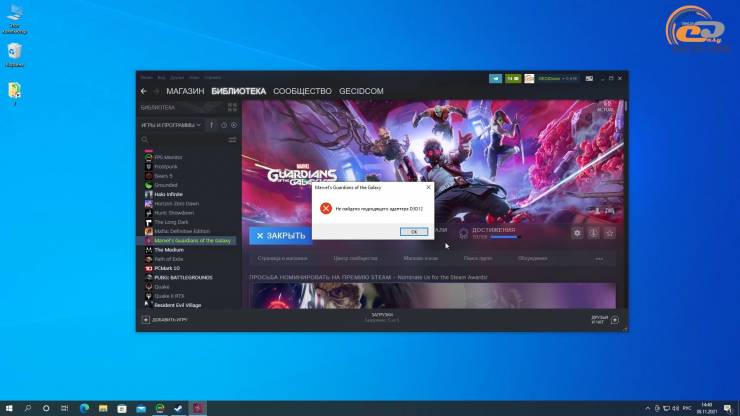Image resolution: width=740 pixels, height=416 pixels.
Task: Open the store page link
Action: point(282,259)
